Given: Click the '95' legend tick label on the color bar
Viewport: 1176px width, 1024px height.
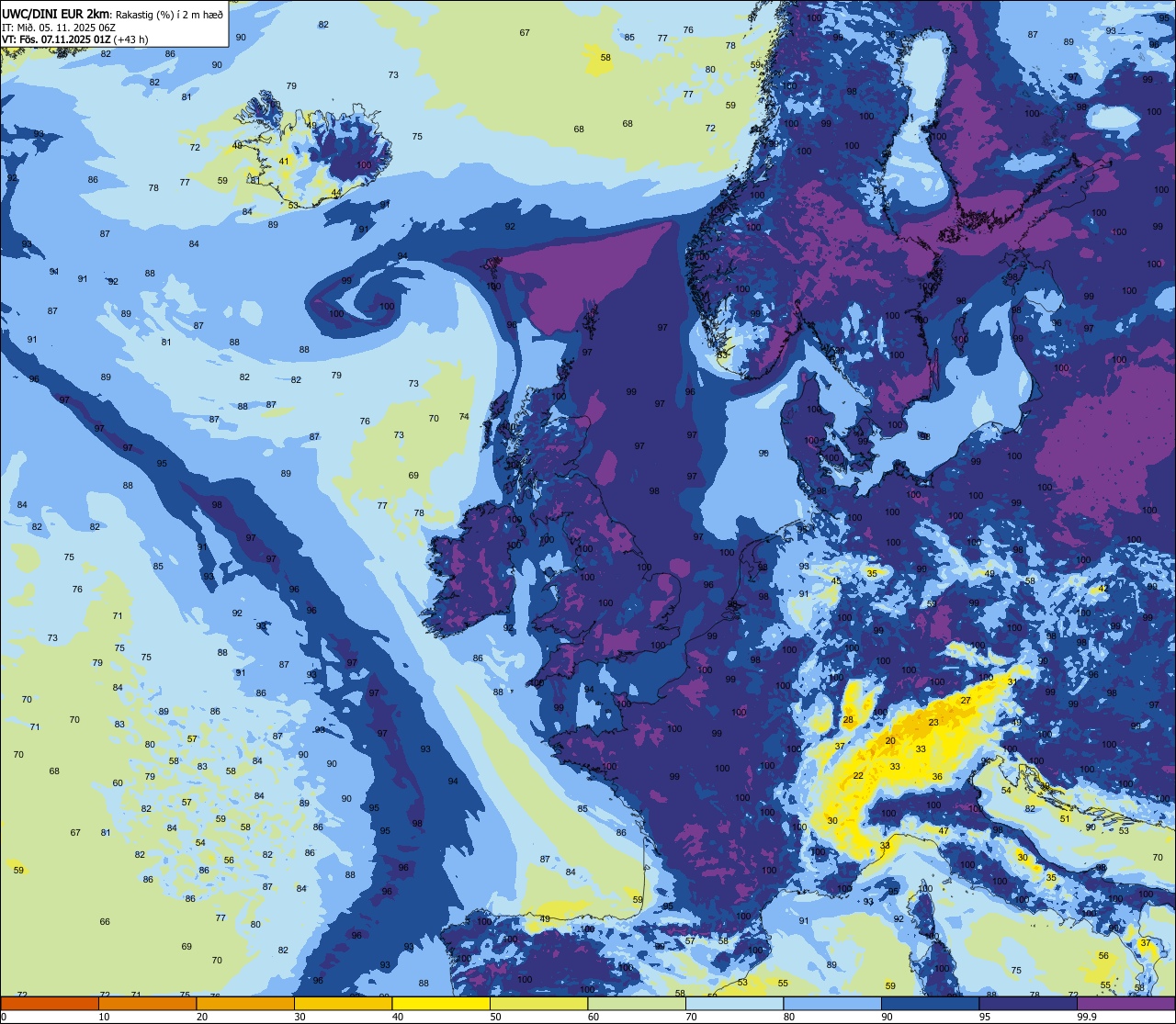Looking at the screenshot, I should (x=985, y=1017).
